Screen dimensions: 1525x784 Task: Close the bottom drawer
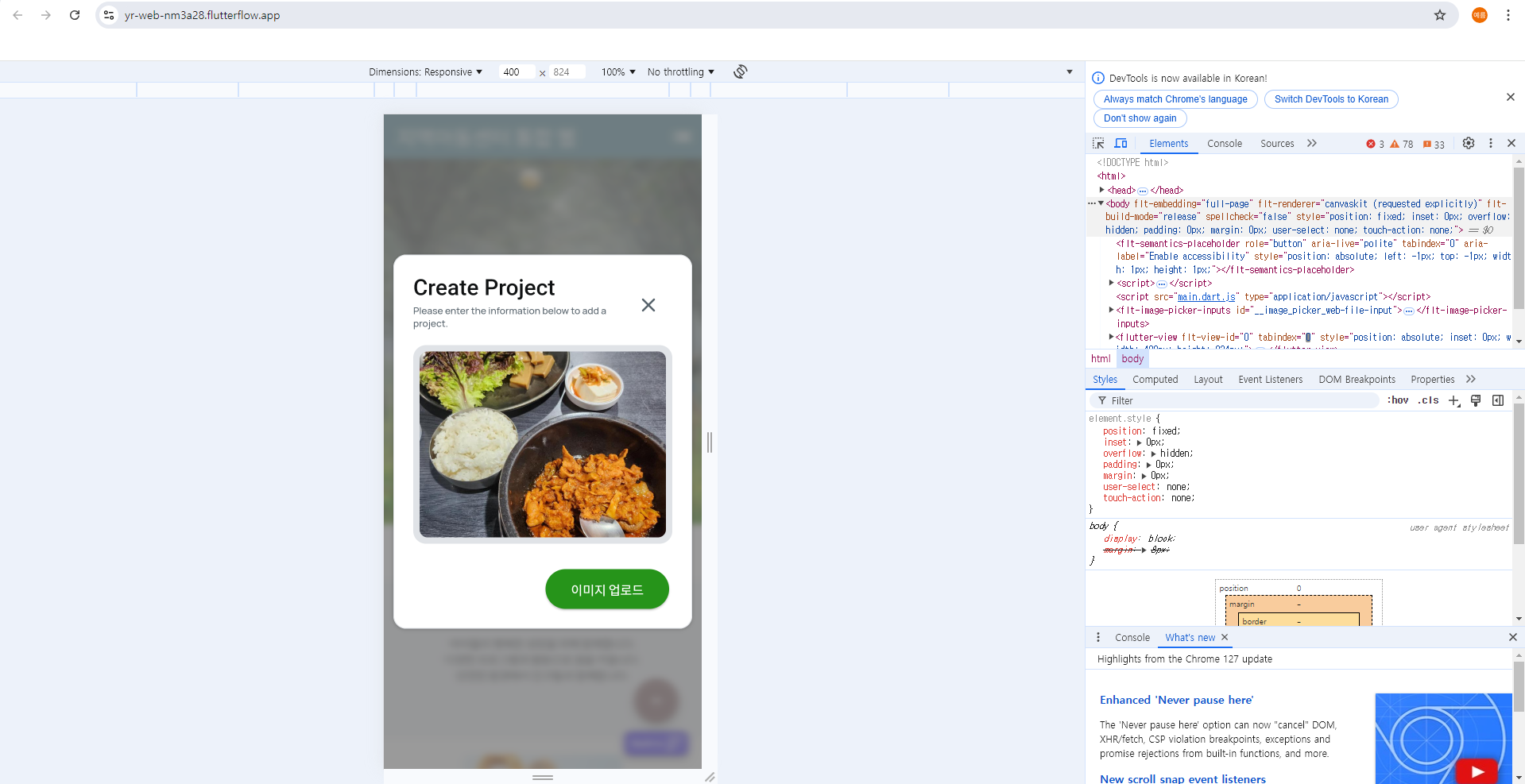[x=1512, y=637]
